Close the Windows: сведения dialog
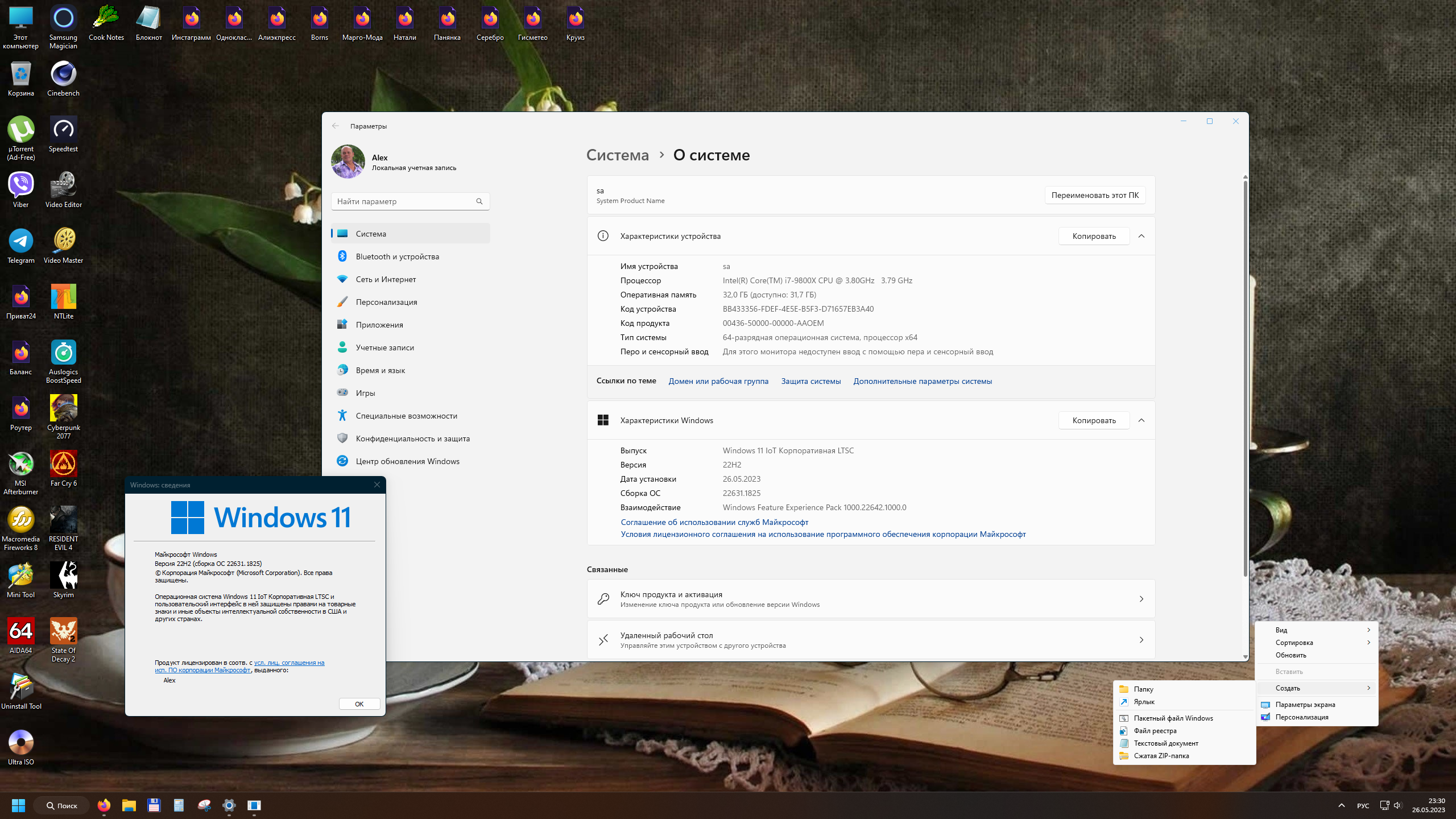Viewport: 1456px width, 819px height. point(377,485)
